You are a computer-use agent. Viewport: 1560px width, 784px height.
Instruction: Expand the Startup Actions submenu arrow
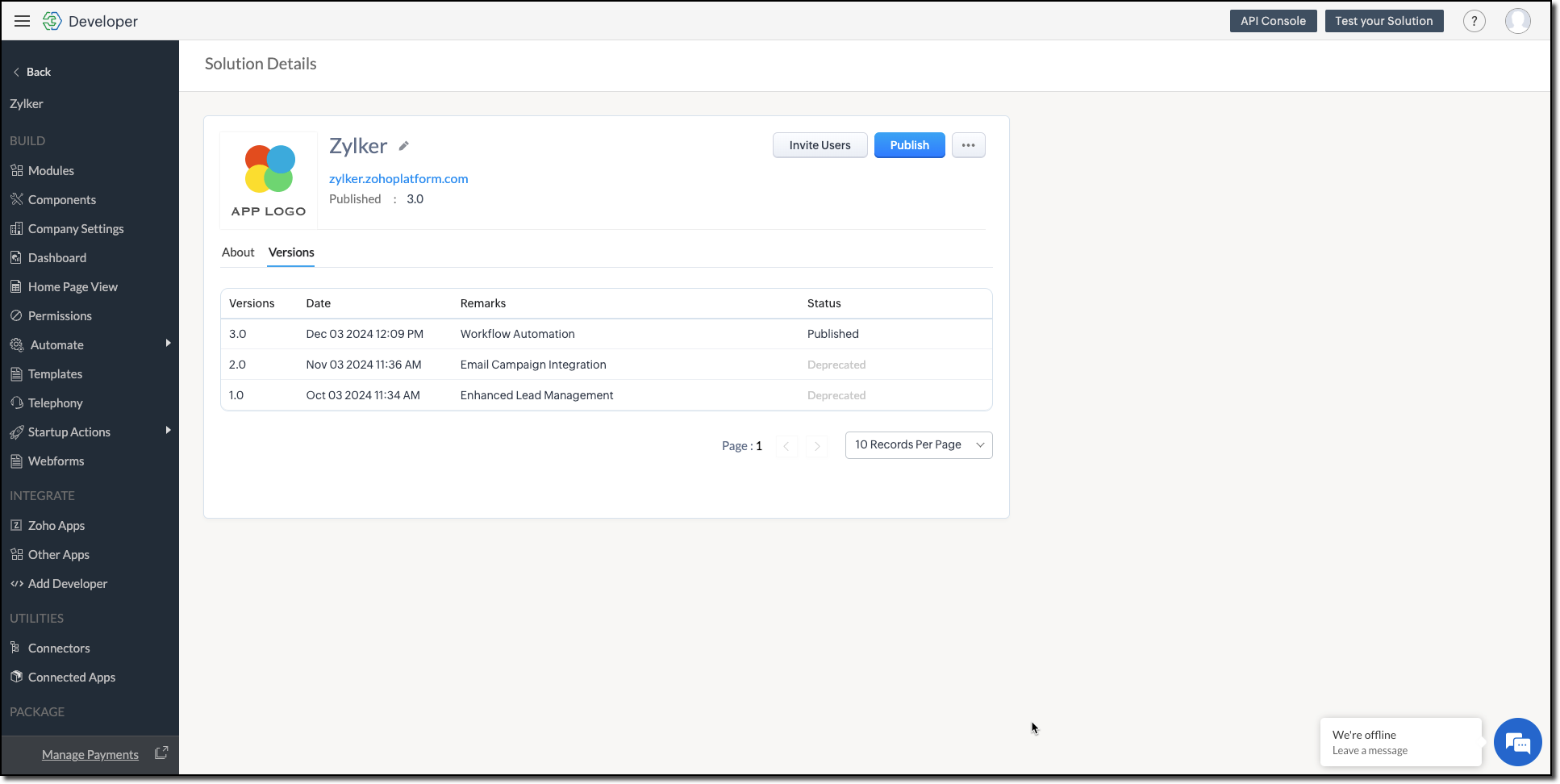[x=168, y=431]
